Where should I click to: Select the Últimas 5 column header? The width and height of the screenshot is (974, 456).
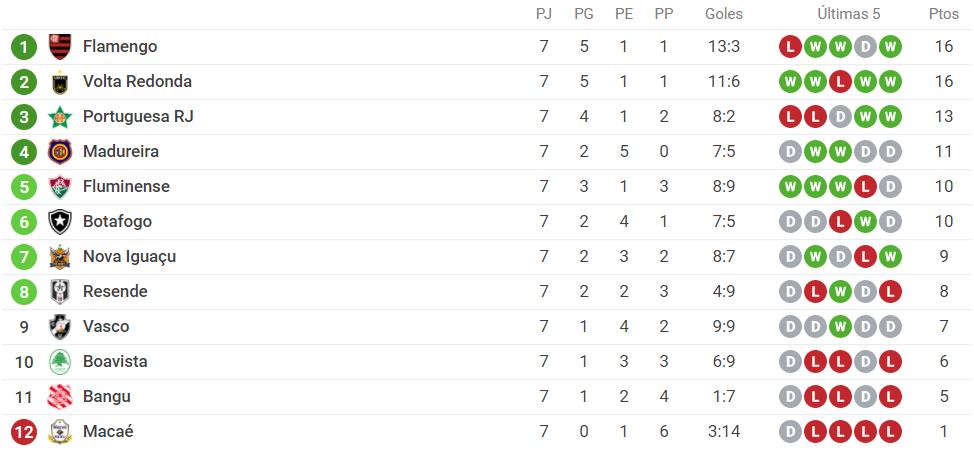849,14
